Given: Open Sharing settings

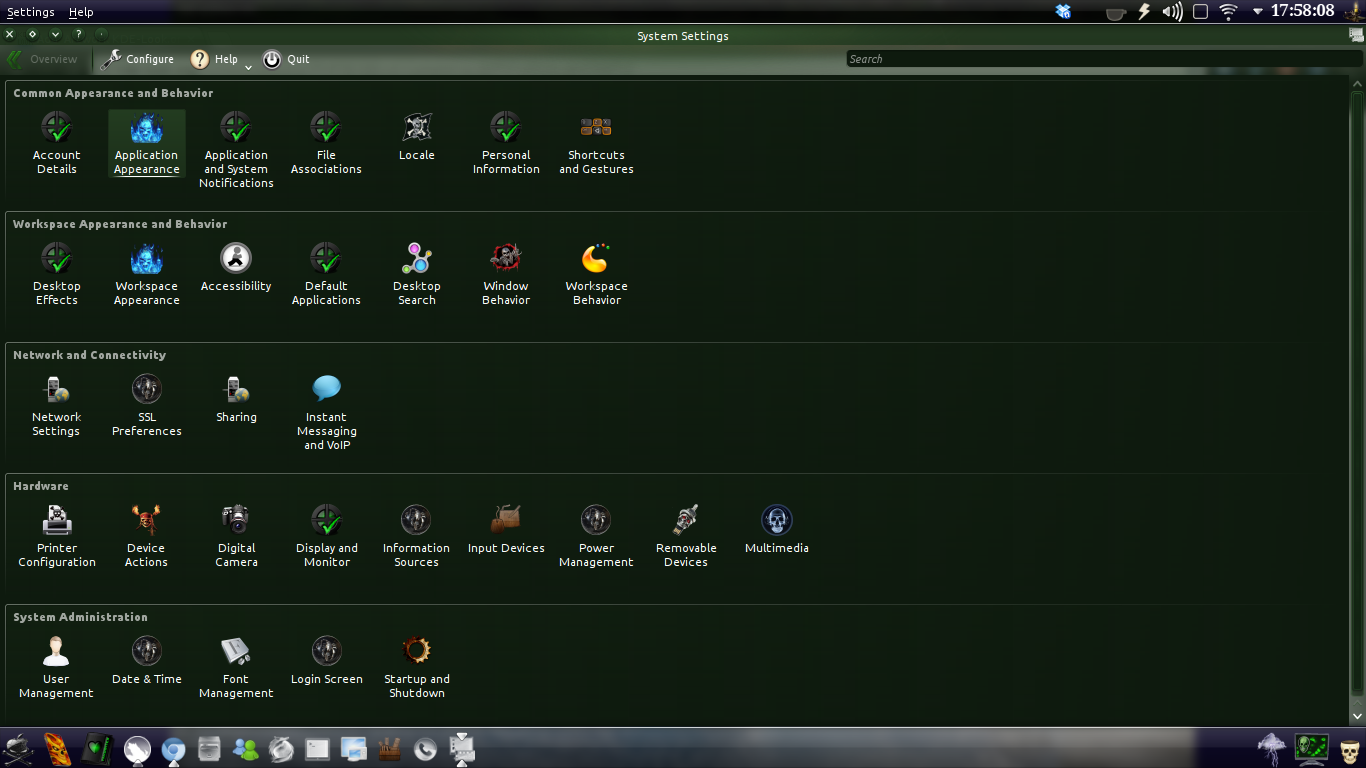Looking at the screenshot, I should click(x=236, y=399).
